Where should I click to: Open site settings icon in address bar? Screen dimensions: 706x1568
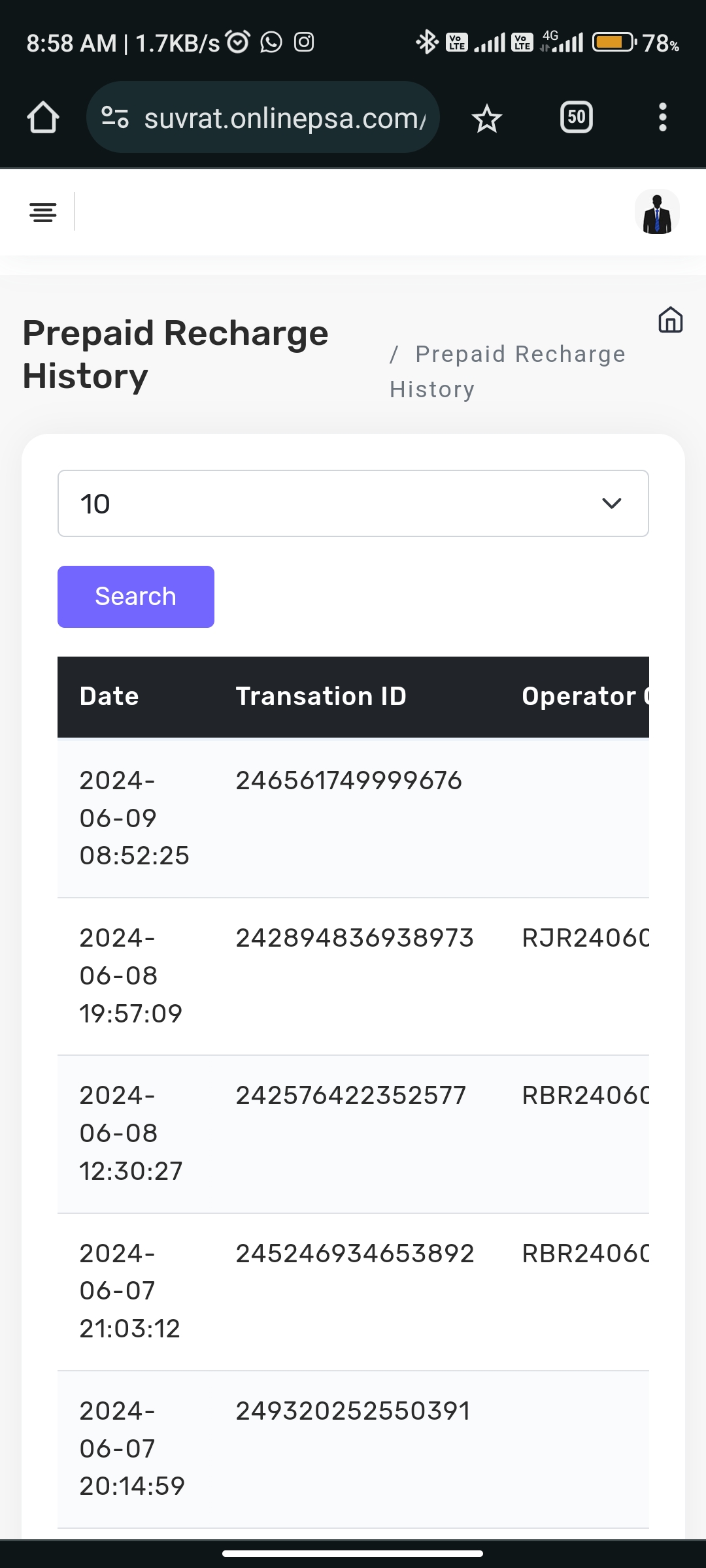point(115,118)
